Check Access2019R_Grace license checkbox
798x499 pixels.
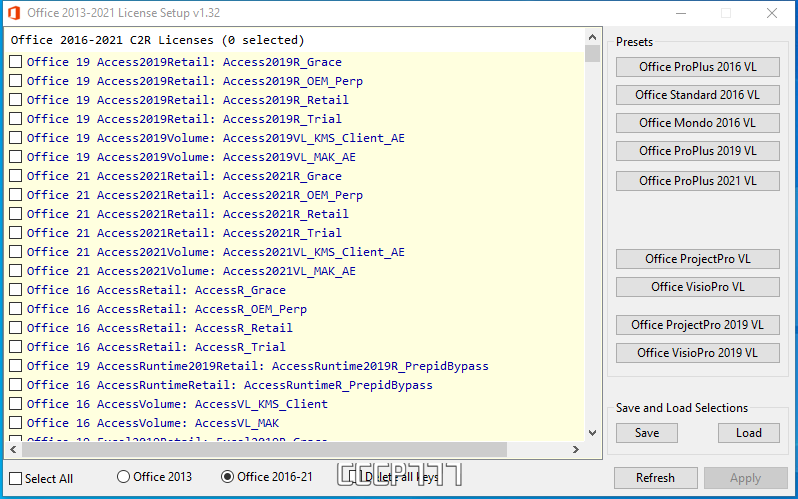(16, 62)
